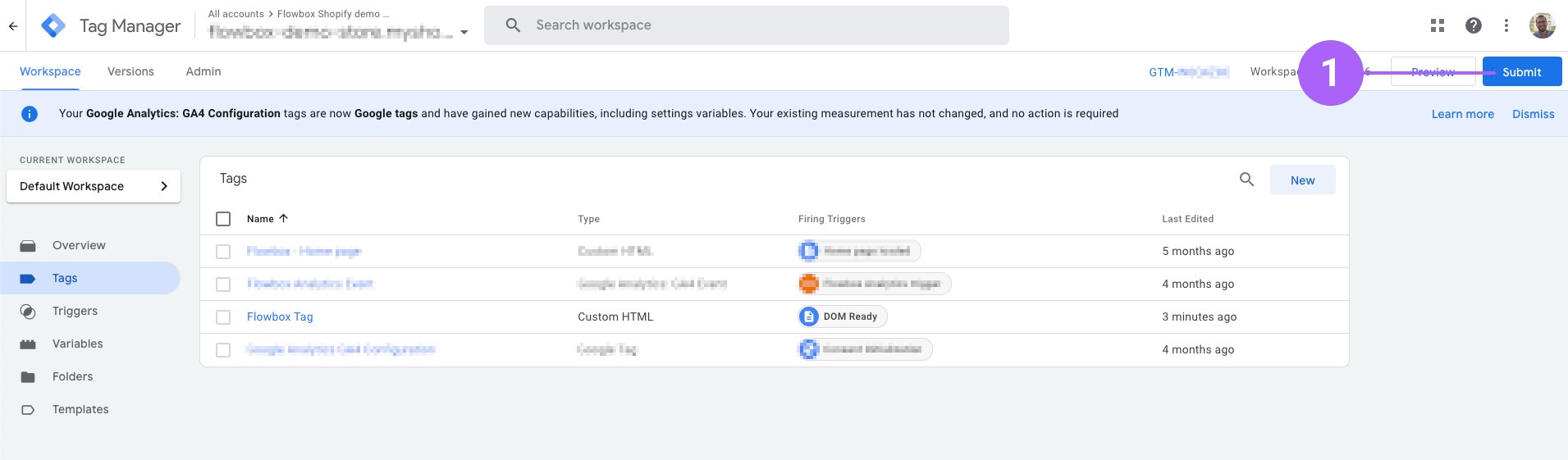
Task: Click the Submit button
Action: [1521, 72]
